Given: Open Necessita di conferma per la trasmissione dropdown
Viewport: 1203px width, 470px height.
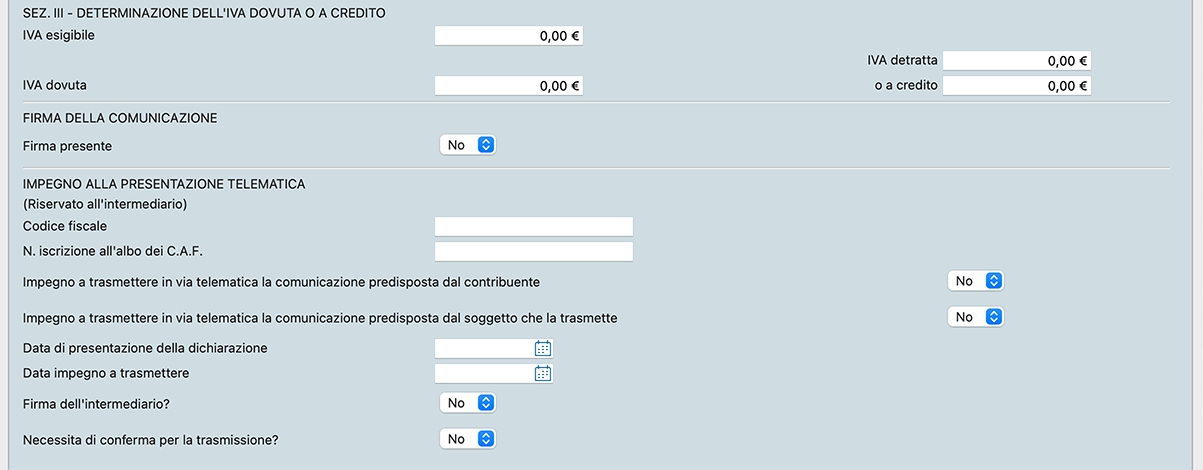Looking at the screenshot, I should click(x=468, y=439).
